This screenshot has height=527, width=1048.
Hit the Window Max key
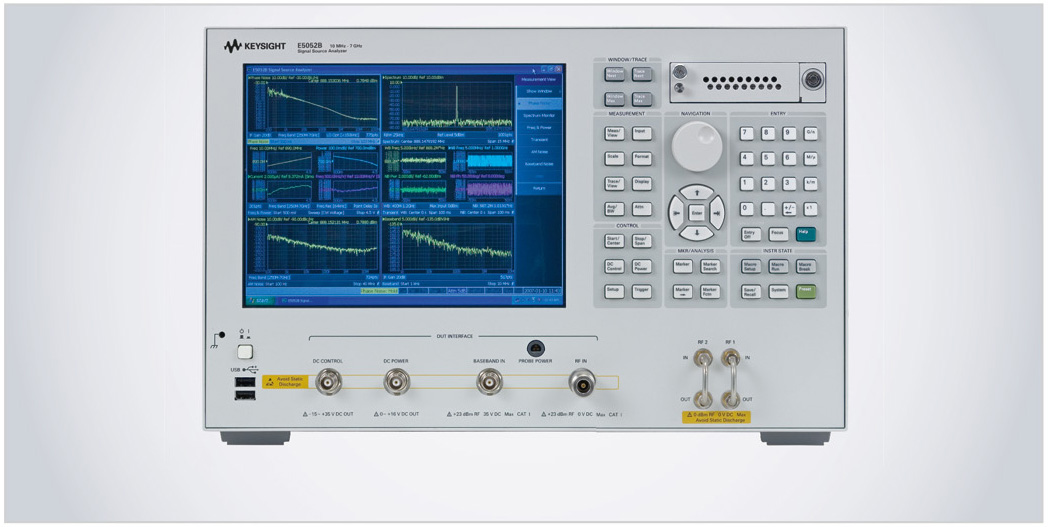615,100
